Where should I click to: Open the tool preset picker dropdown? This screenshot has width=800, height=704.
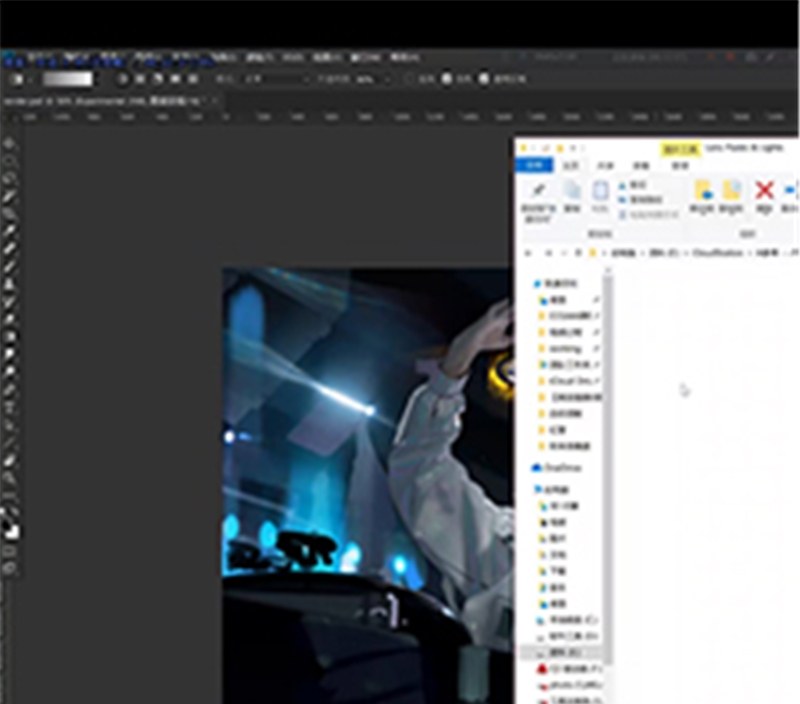point(30,80)
